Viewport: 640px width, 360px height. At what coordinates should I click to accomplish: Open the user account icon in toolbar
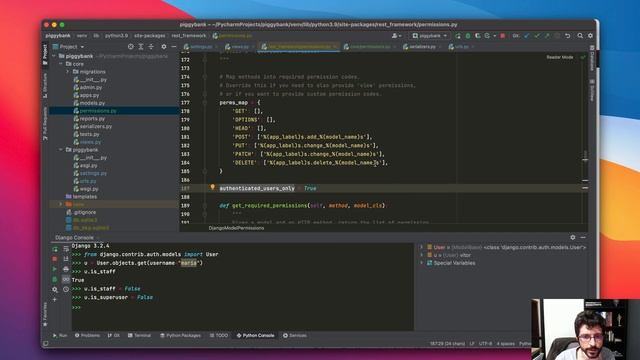pos(396,36)
